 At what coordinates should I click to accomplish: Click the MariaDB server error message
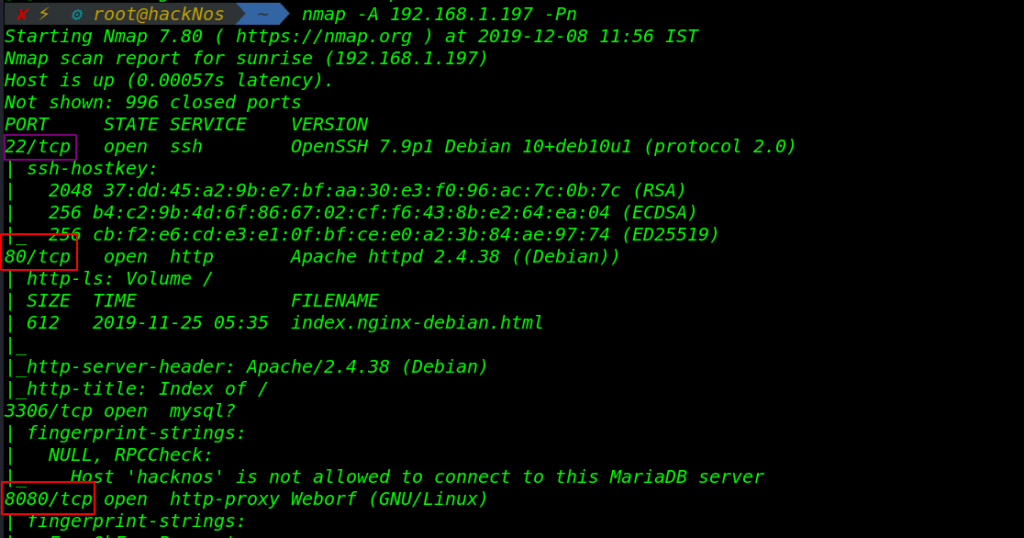coord(417,477)
